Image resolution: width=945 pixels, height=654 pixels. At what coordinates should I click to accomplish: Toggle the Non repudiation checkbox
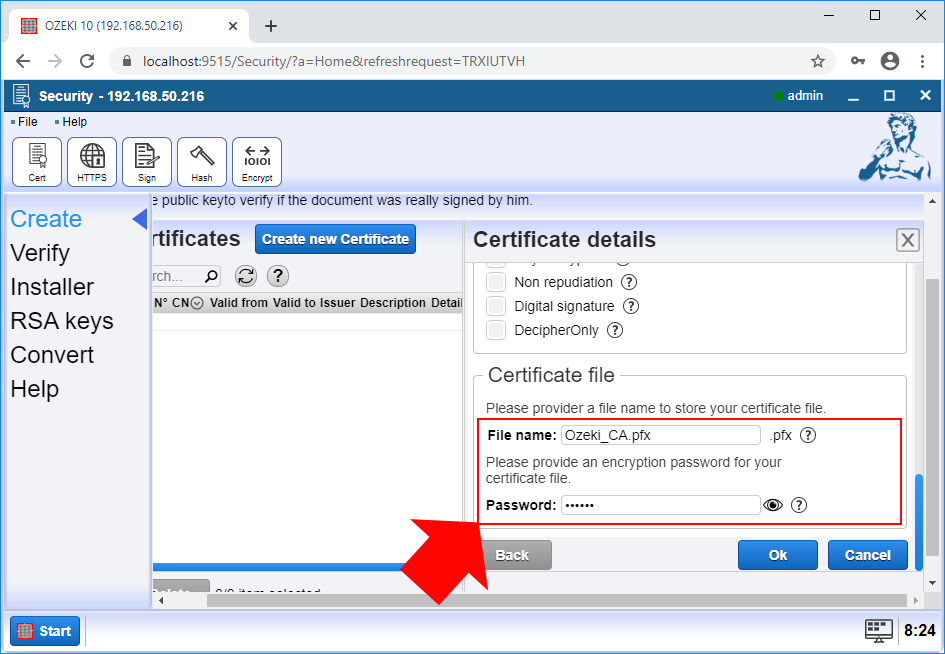tap(495, 282)
